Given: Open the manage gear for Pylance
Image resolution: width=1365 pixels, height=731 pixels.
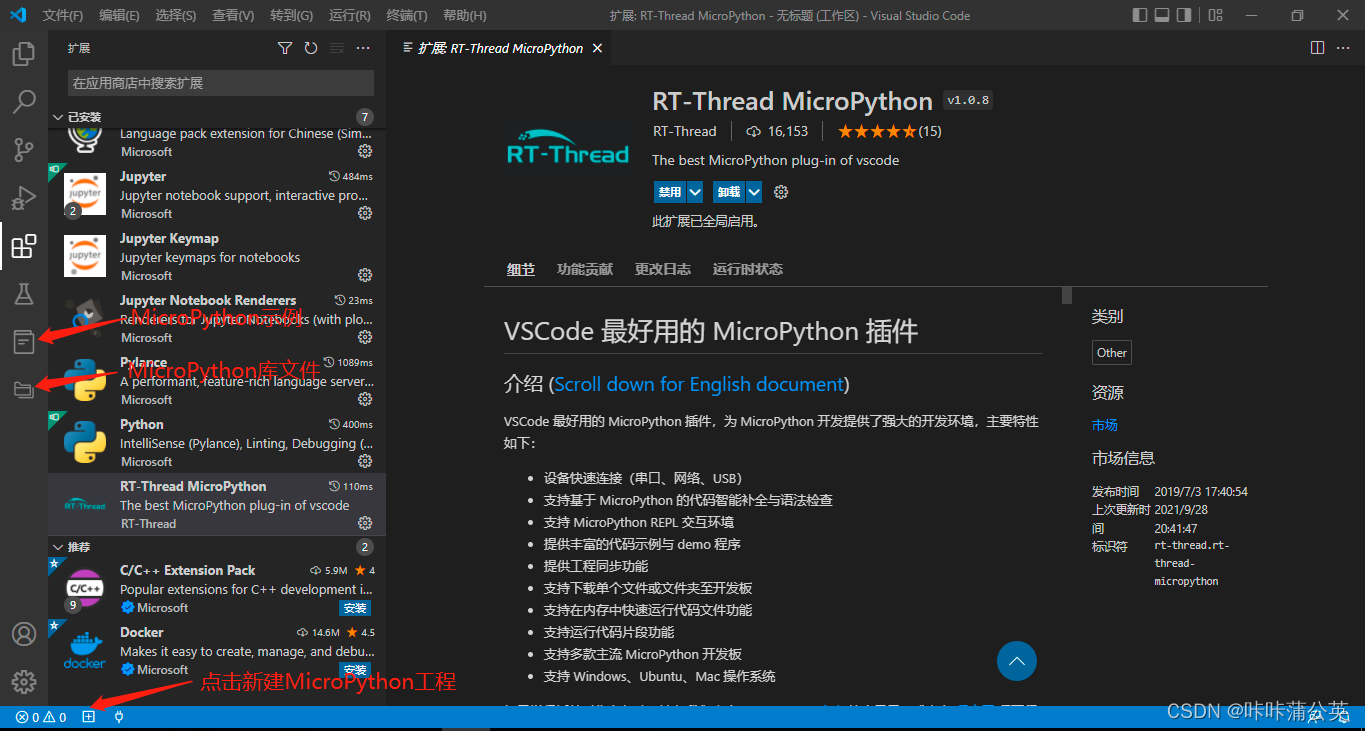Looking at the screenshot, I should click(x=365, y=399).
